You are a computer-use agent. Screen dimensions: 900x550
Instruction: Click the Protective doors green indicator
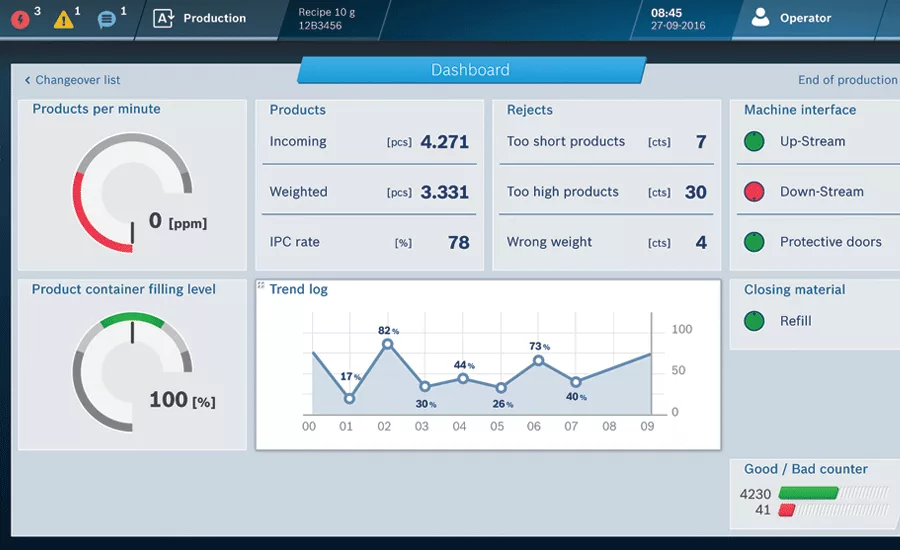click(x=754, y=242)
